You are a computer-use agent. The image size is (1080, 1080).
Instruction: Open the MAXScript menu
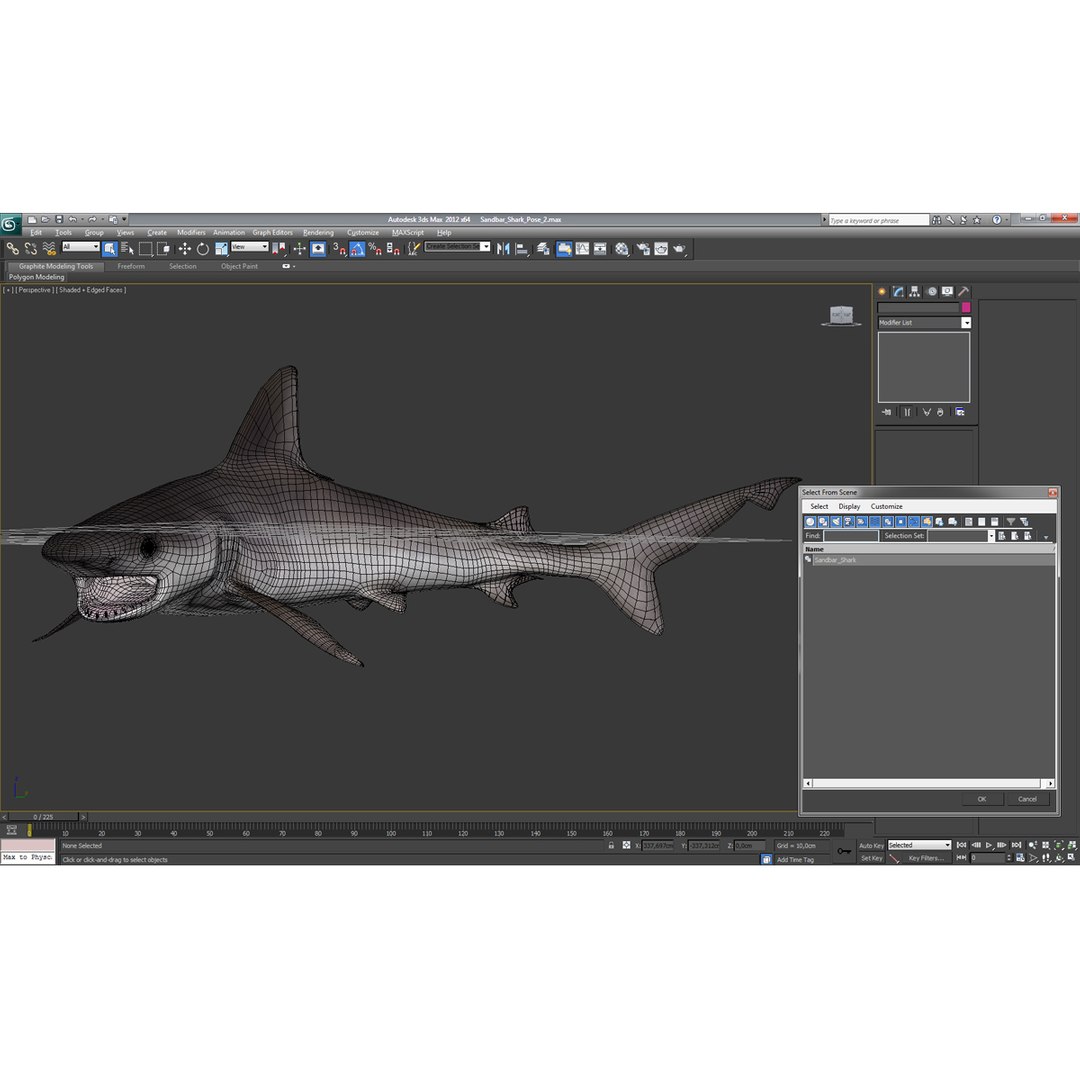click(x=408, y=233)
